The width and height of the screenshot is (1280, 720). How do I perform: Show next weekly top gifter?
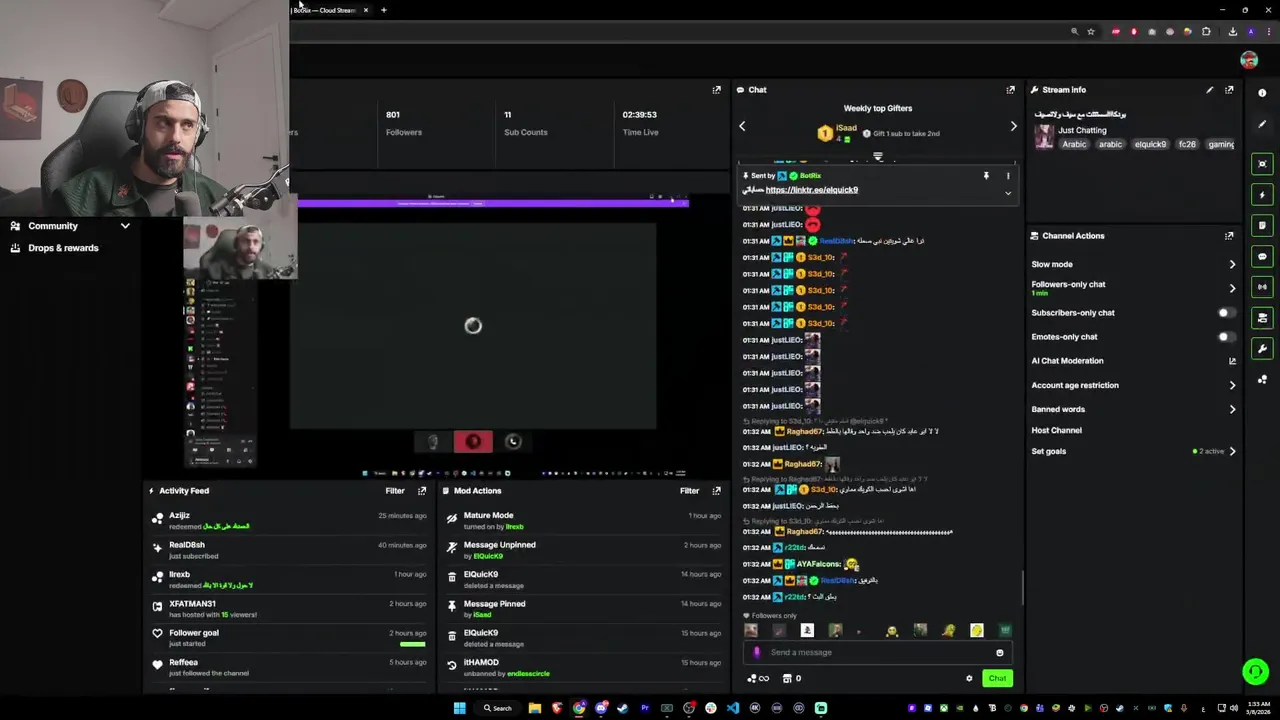click(x=1013, y=126)
